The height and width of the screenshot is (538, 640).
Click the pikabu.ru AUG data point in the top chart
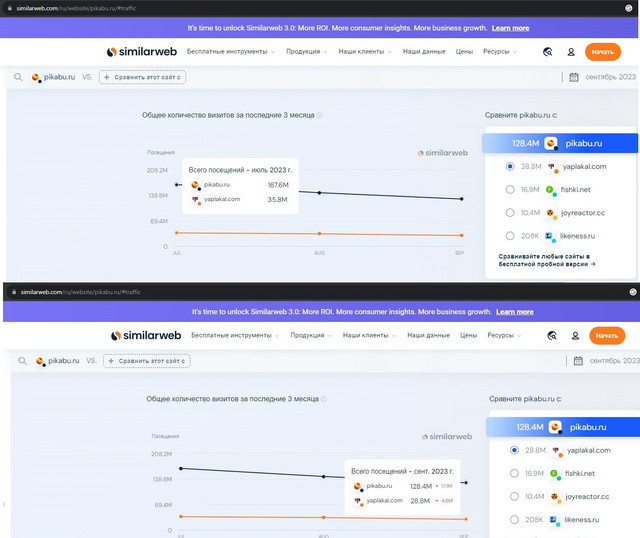[319, 193]
